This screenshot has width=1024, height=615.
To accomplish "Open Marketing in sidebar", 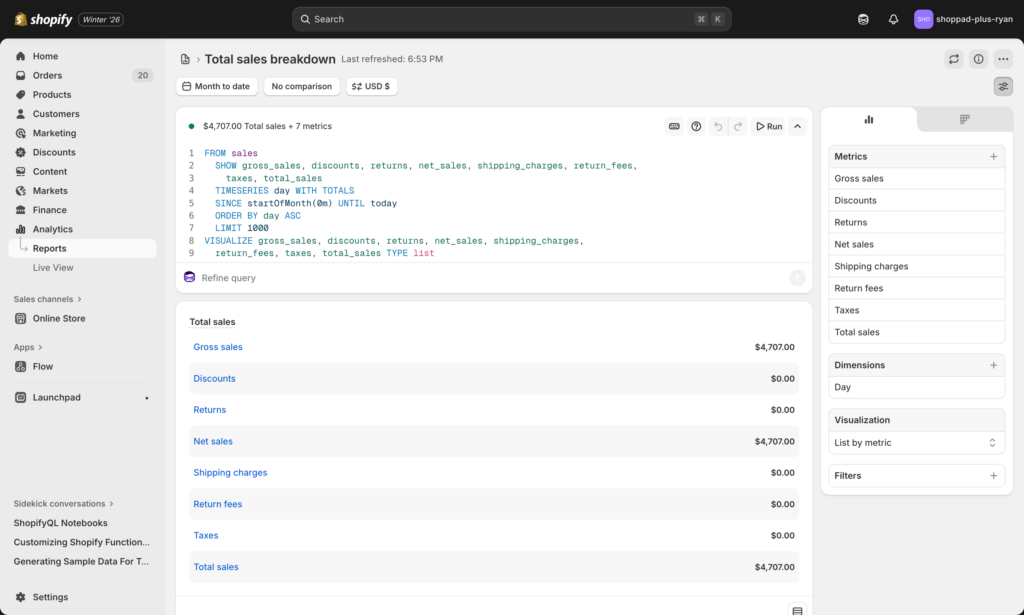I will pos(82,133).
